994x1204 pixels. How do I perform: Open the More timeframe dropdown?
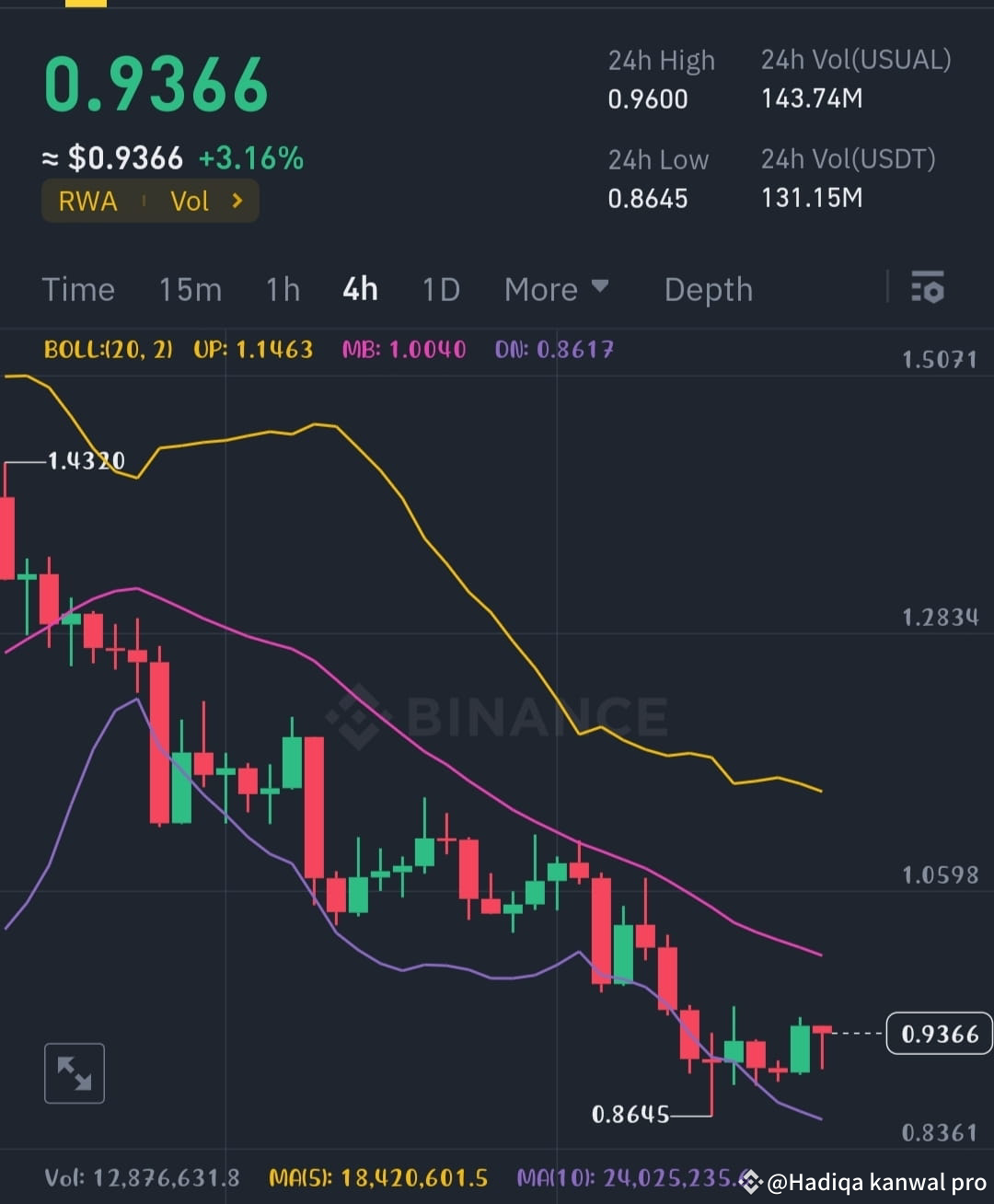point(555,289)
